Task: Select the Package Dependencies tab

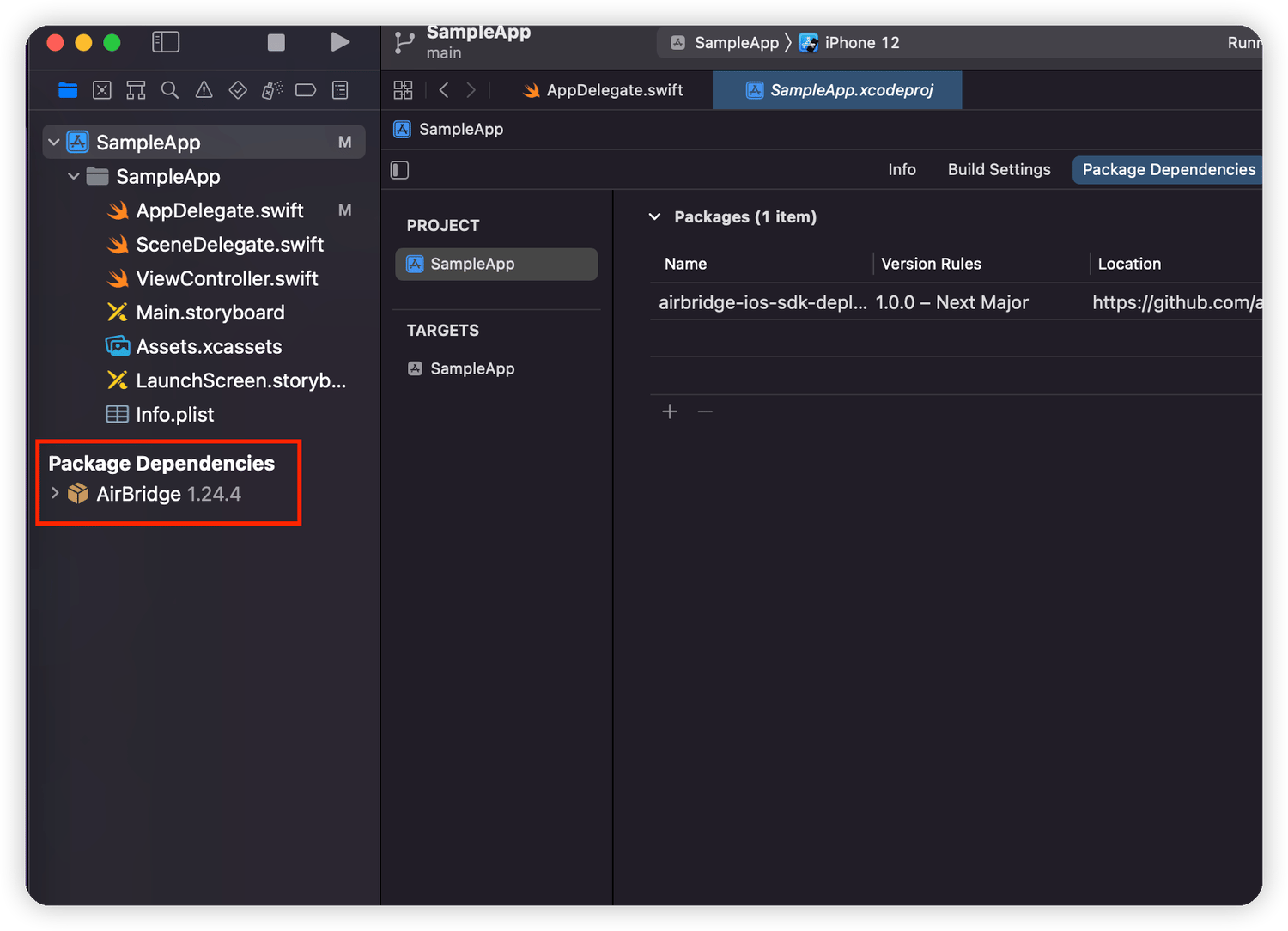Action: (1169, 170)
